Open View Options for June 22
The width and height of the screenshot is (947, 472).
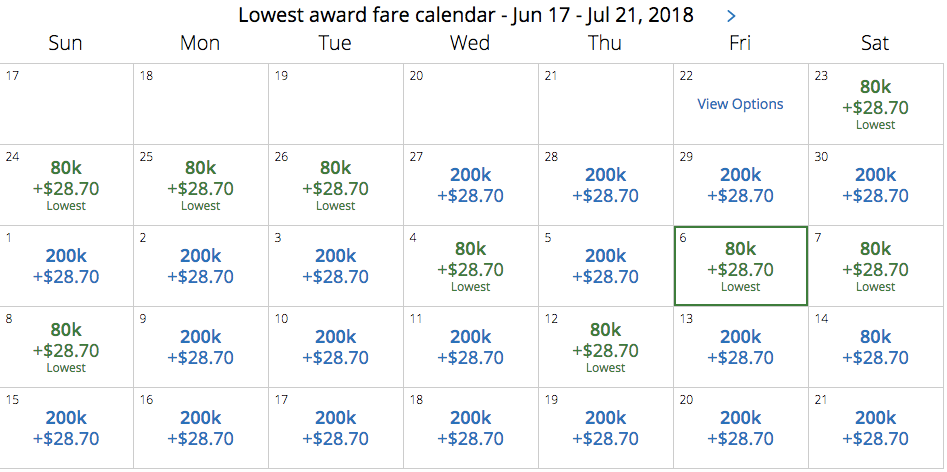point(740,104)
